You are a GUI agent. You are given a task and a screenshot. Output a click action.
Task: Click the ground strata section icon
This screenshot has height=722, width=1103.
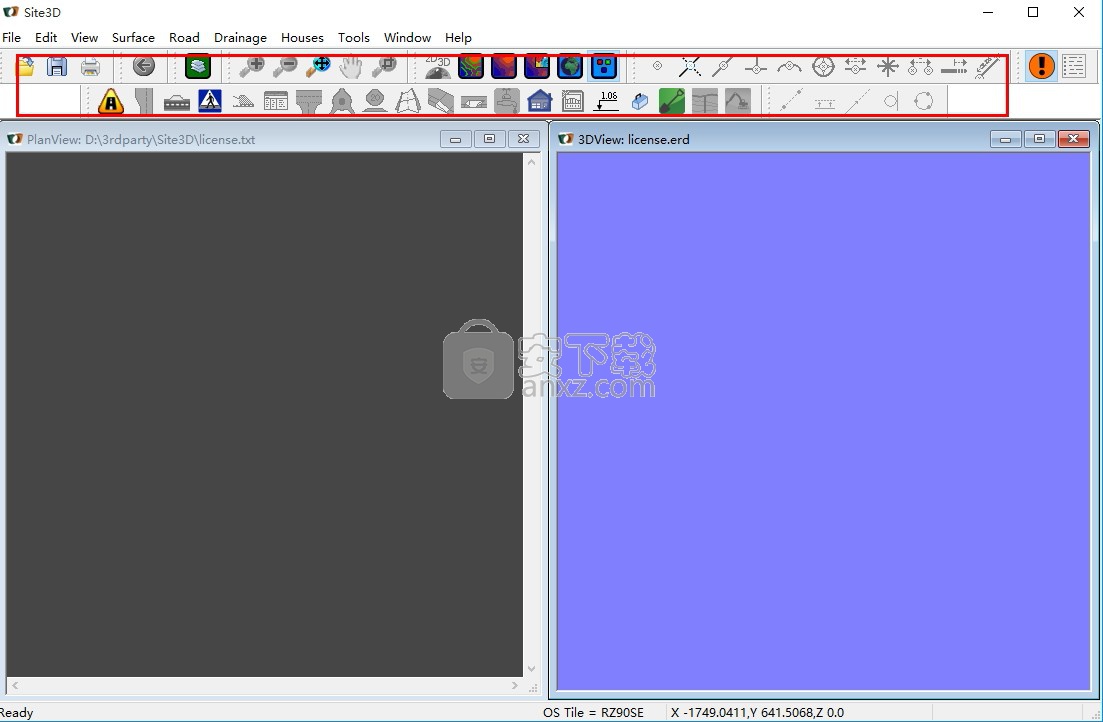coord(705,101)
